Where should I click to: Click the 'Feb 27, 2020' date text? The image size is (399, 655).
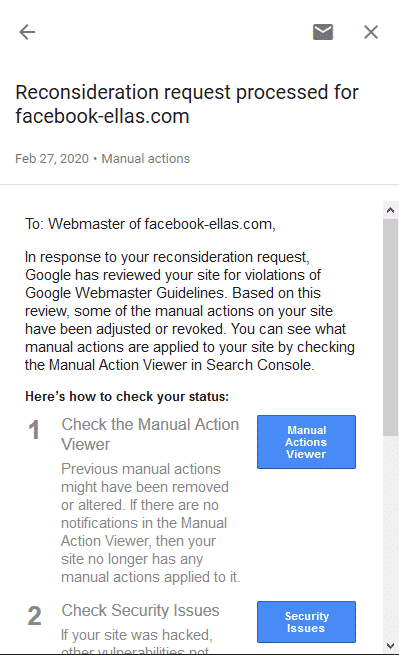[52, 159]
